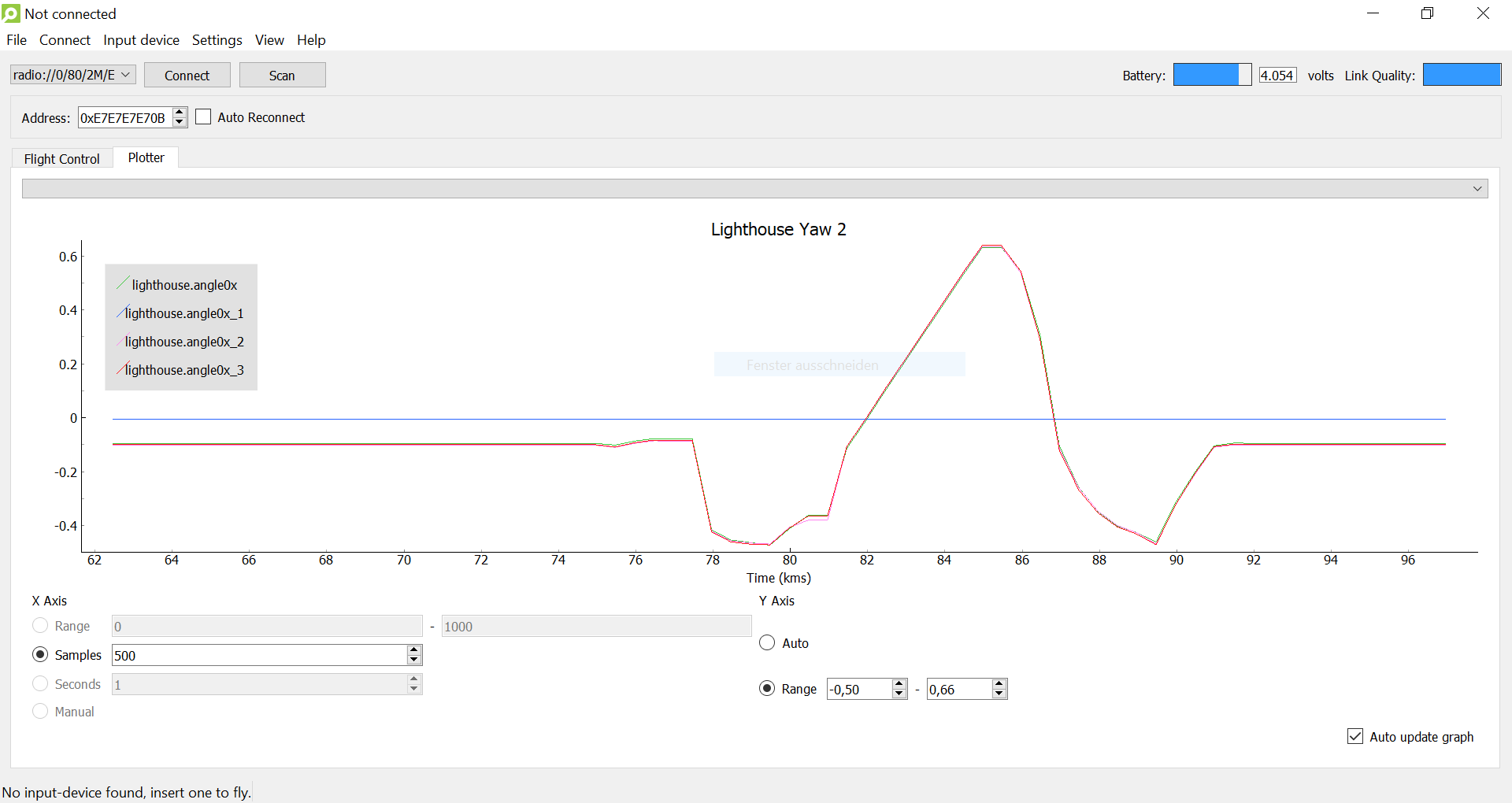Open the View menu

pyautogui.click(x=269, y=40)
